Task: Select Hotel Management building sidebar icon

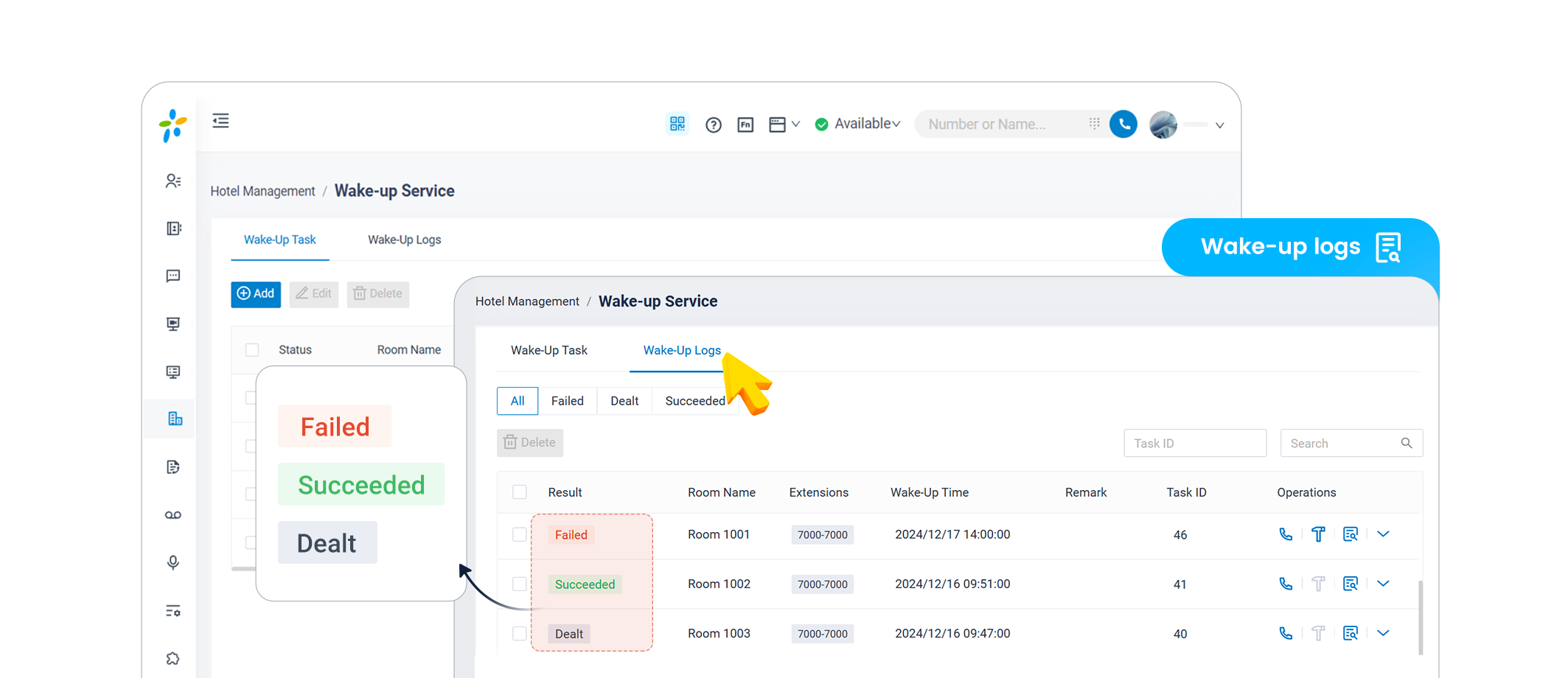Action: (x=175, y=419)
